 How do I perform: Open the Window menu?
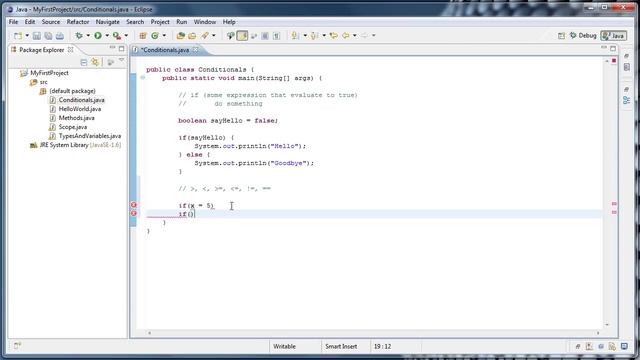click(x=205, y=22)
